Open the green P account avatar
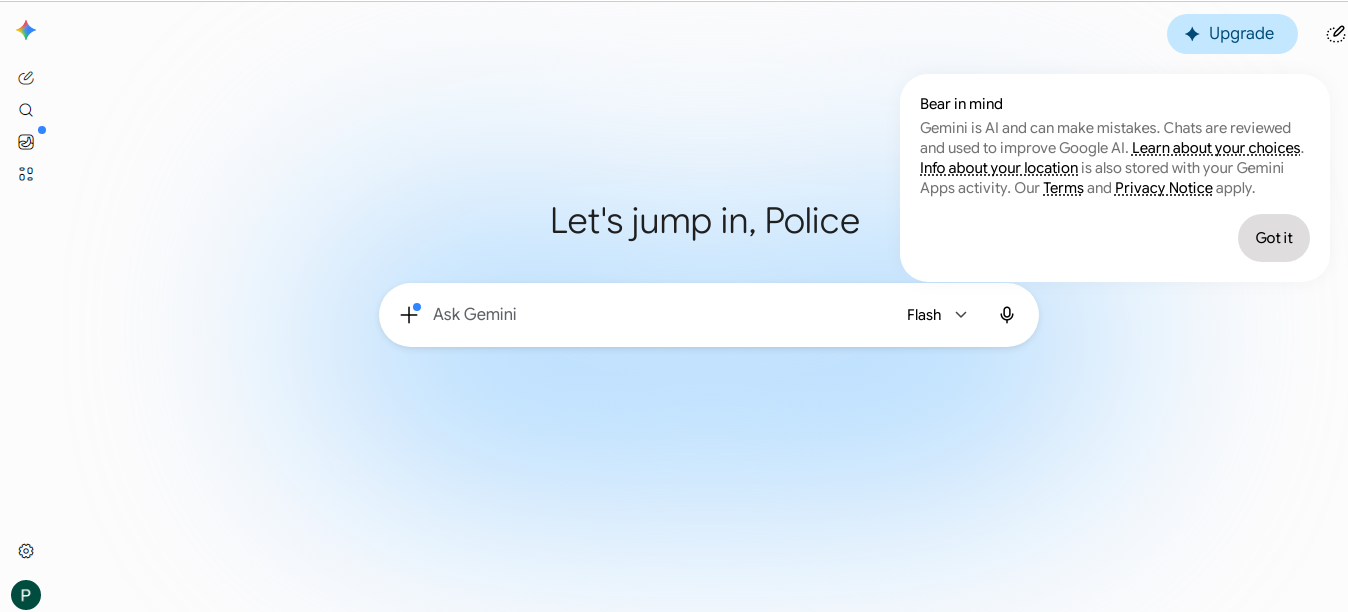Image resolution: width=1348 pixels, height=612 pixels. point(26,595)
